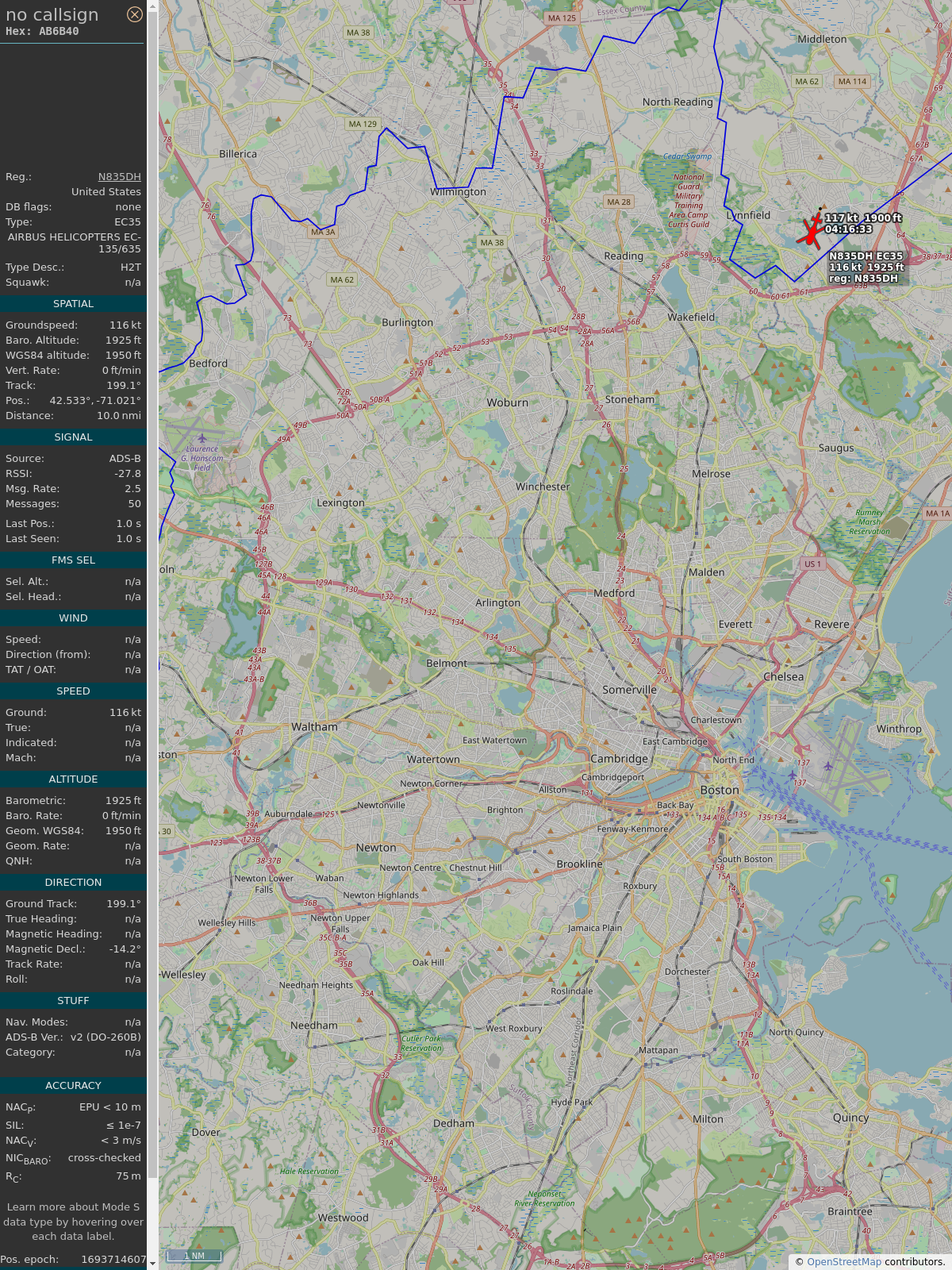This screenshot has width=952, height=1270.
Task: Click the red helicopter icon on map
Action: tap(811, 231)
